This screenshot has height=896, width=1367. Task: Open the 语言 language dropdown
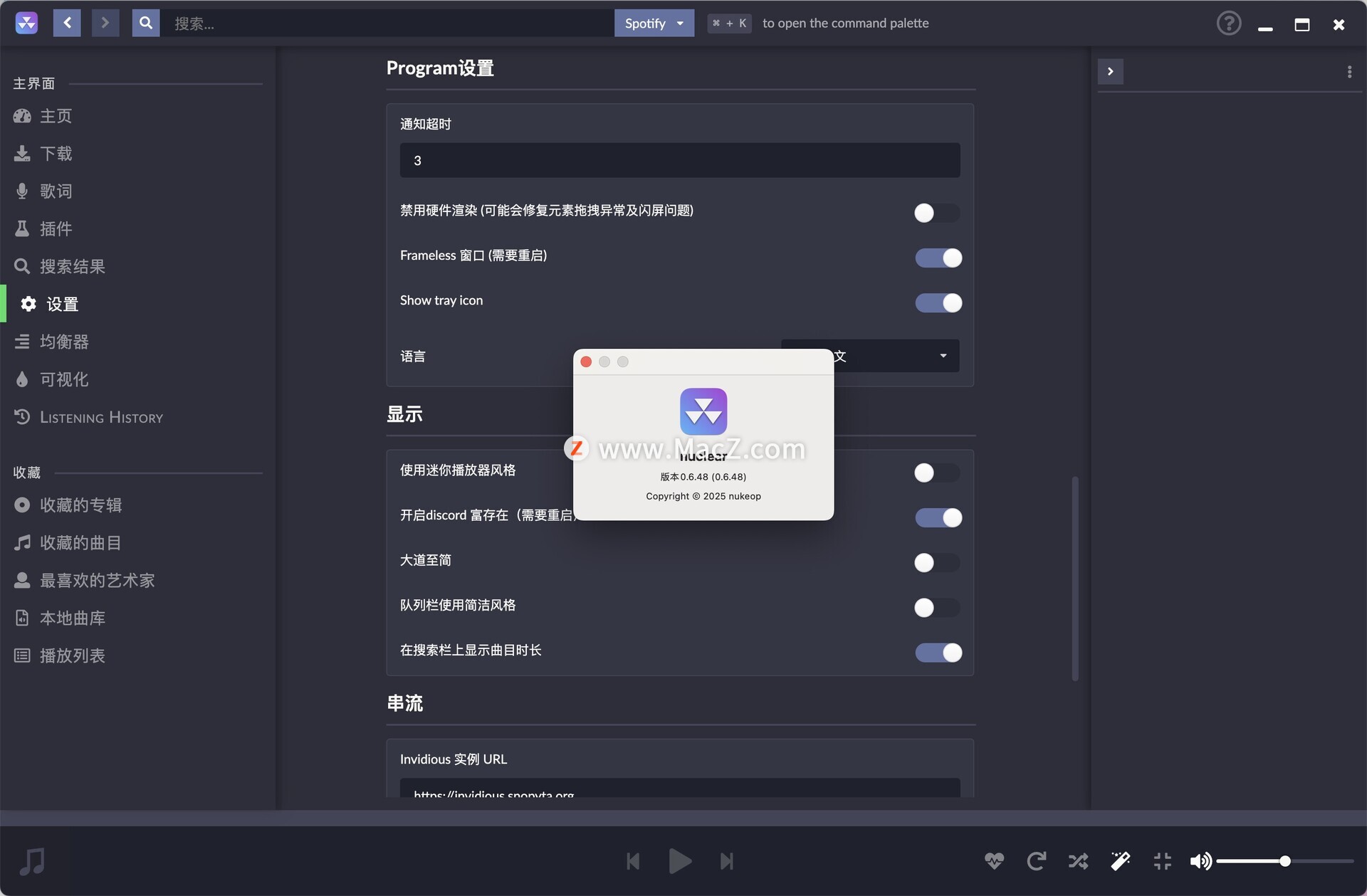[x=897, y=356]
